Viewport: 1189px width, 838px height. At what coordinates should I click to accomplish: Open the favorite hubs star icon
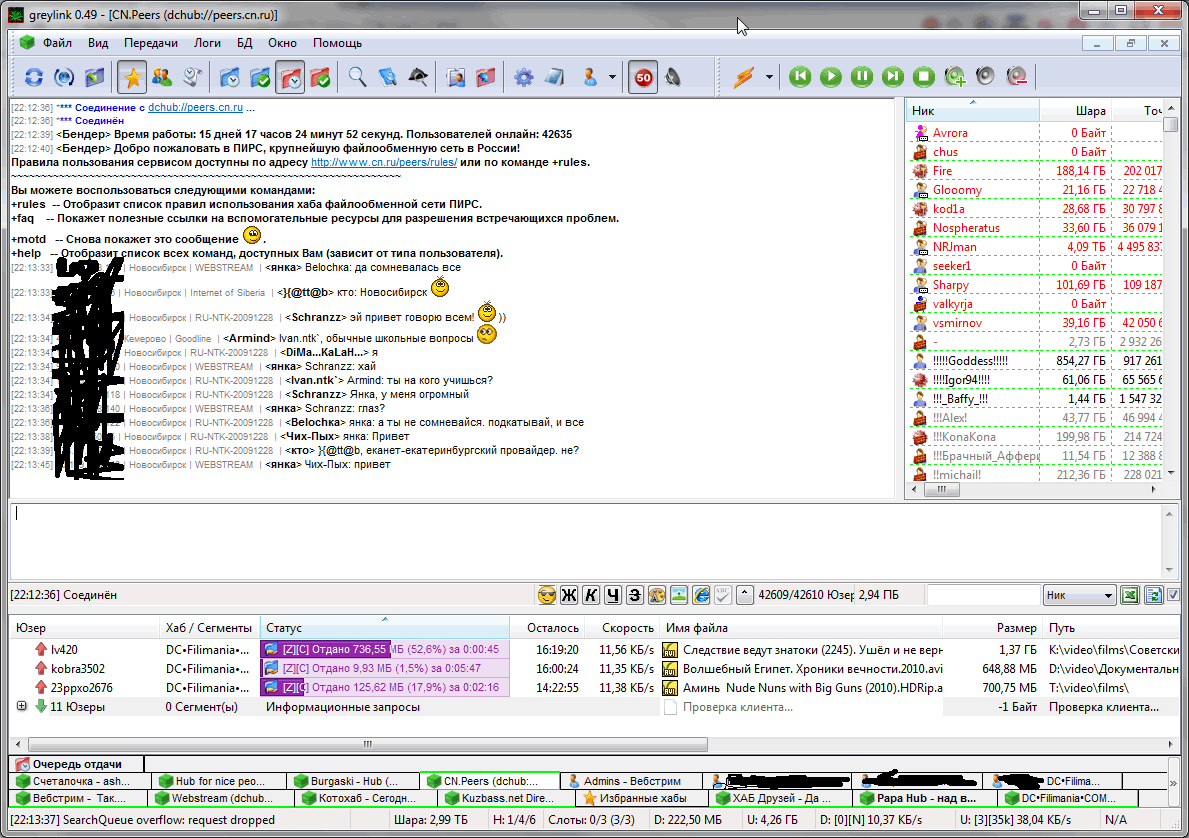pos(132,77)
